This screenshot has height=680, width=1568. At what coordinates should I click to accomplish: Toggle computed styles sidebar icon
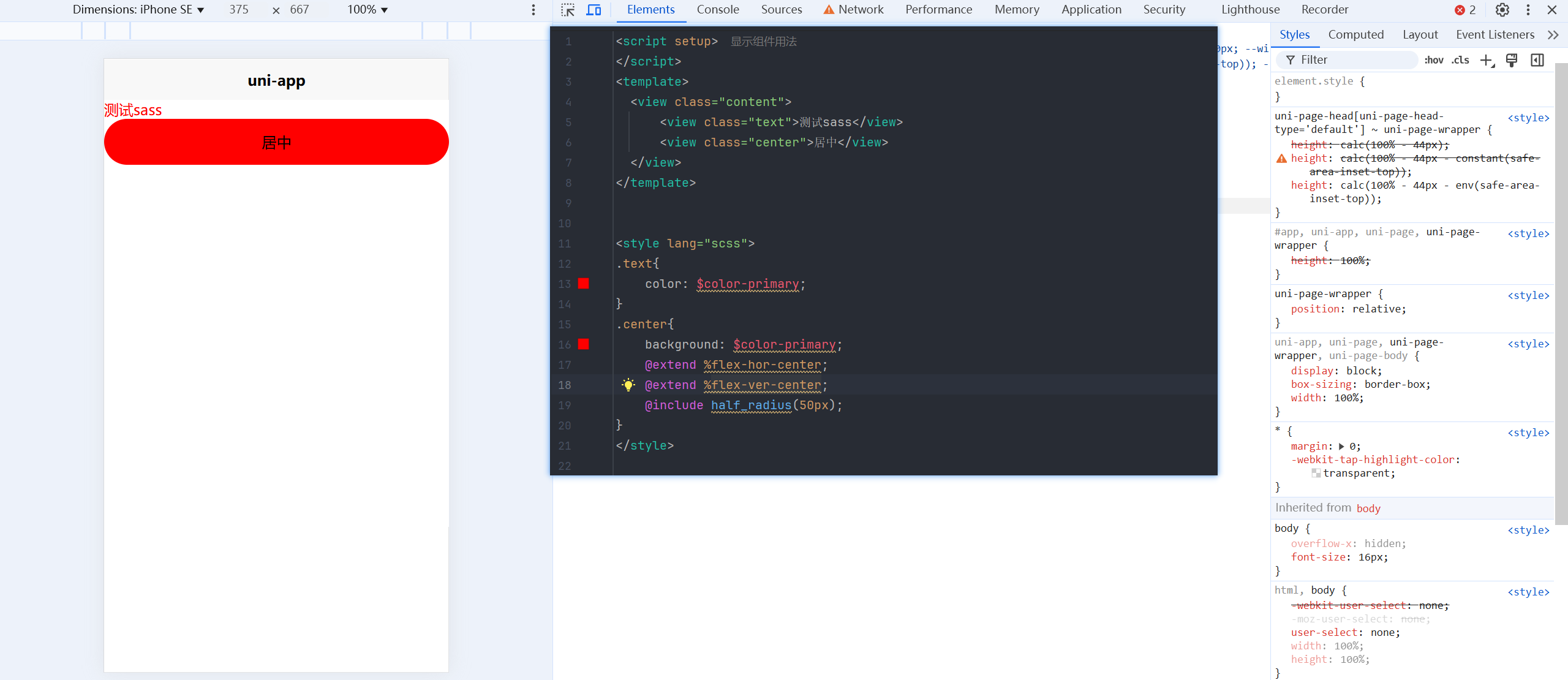point(1537,60)
